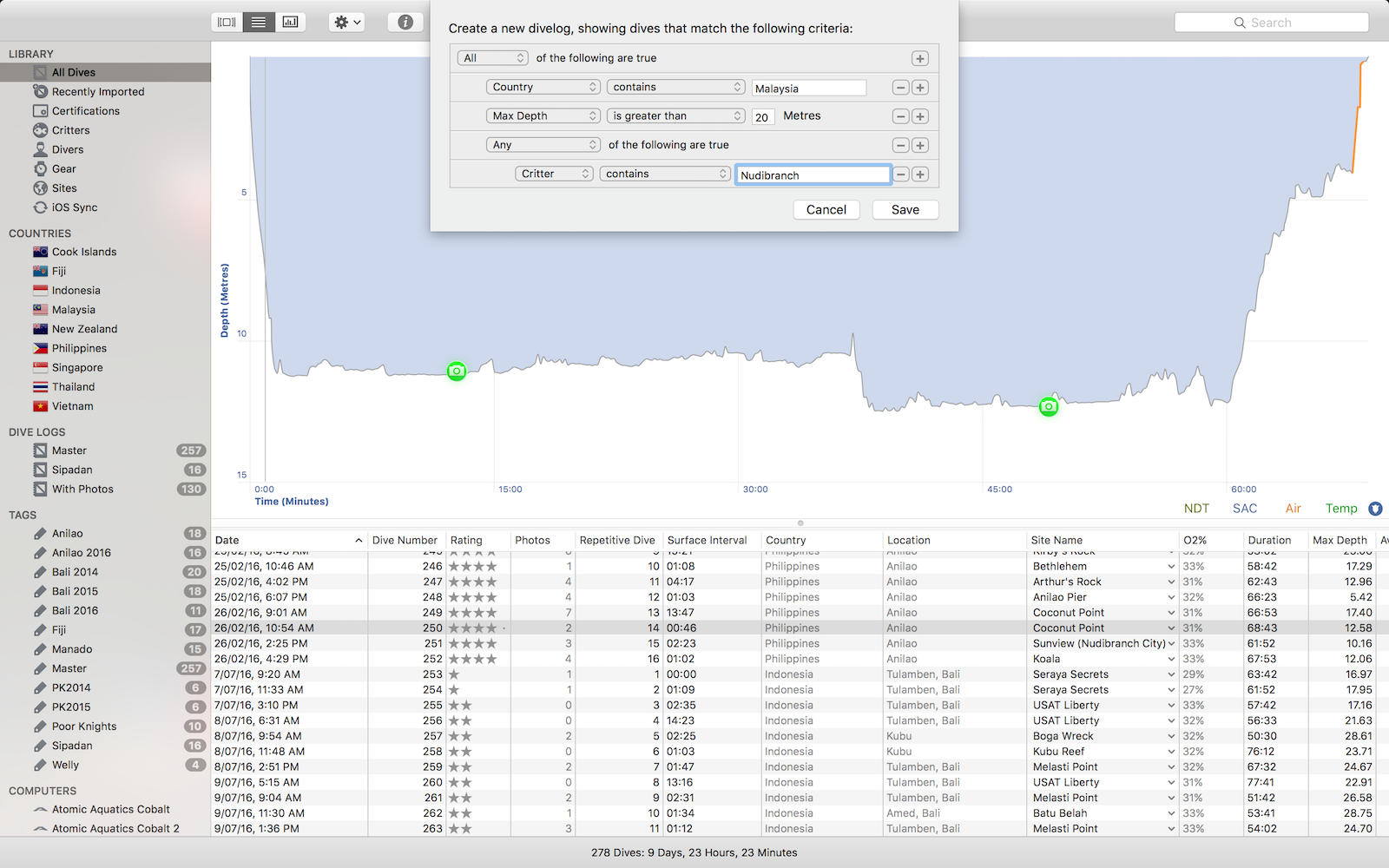Viewport: 1389px width, 868px height.
Task: Select the Sipadan dive log
Action: [x=72, y=470]
